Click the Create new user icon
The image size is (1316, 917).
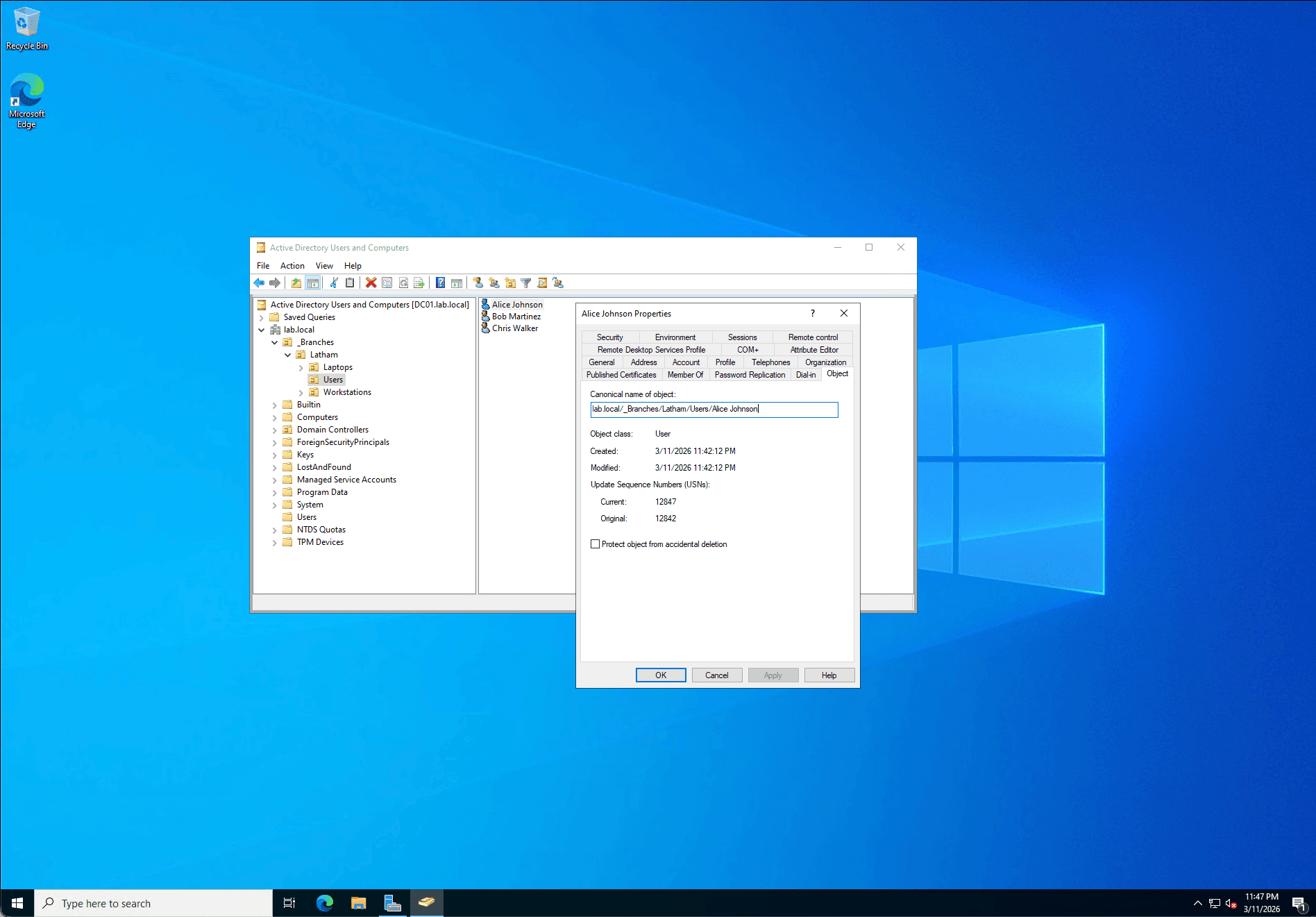(478, 283)
